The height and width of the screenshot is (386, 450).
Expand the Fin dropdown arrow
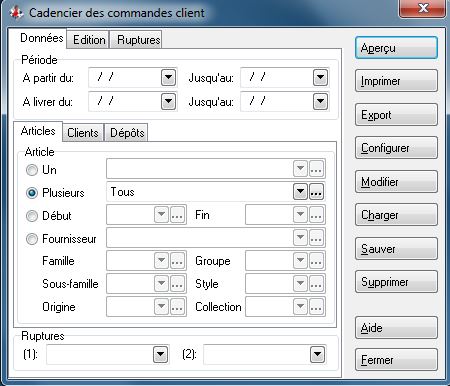[x=300, y=215]
